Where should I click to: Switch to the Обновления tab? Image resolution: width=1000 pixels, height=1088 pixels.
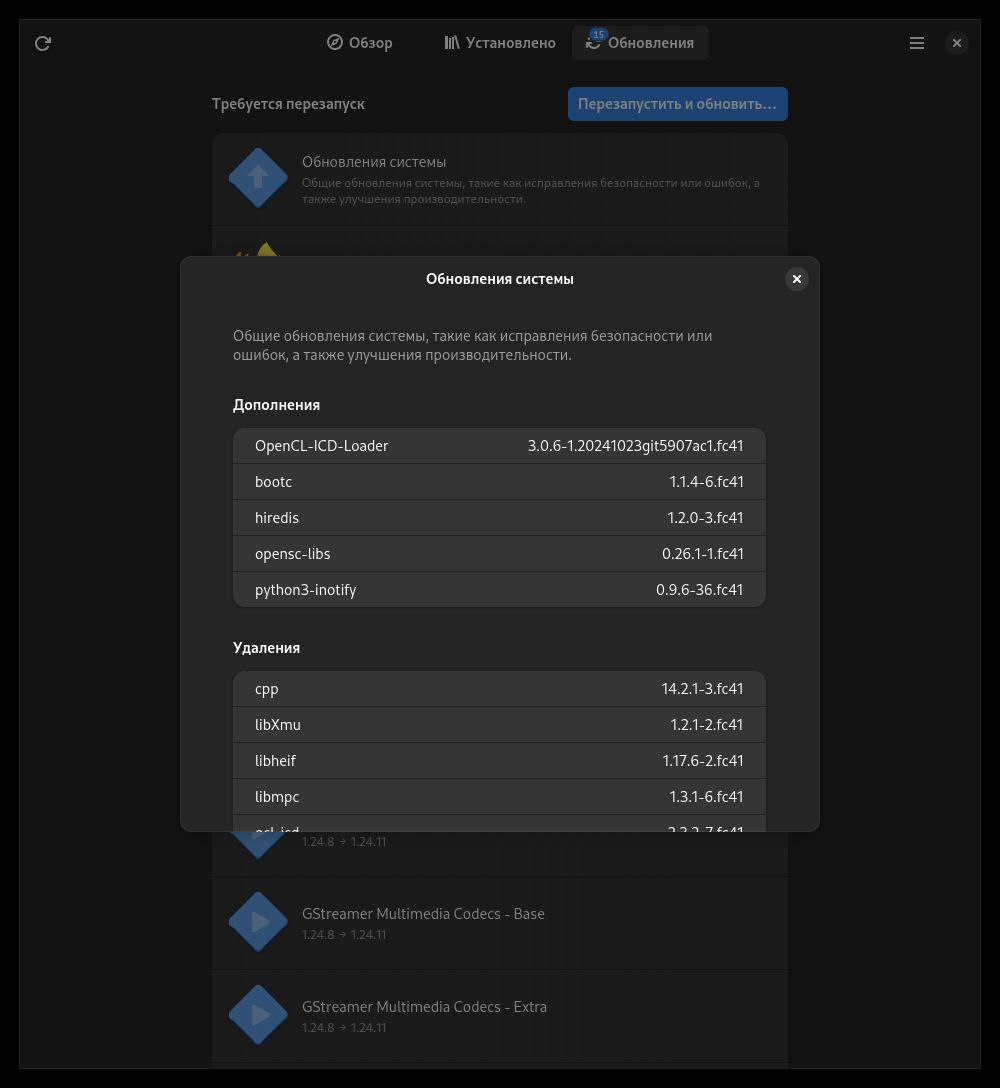[x=640, y=43]
